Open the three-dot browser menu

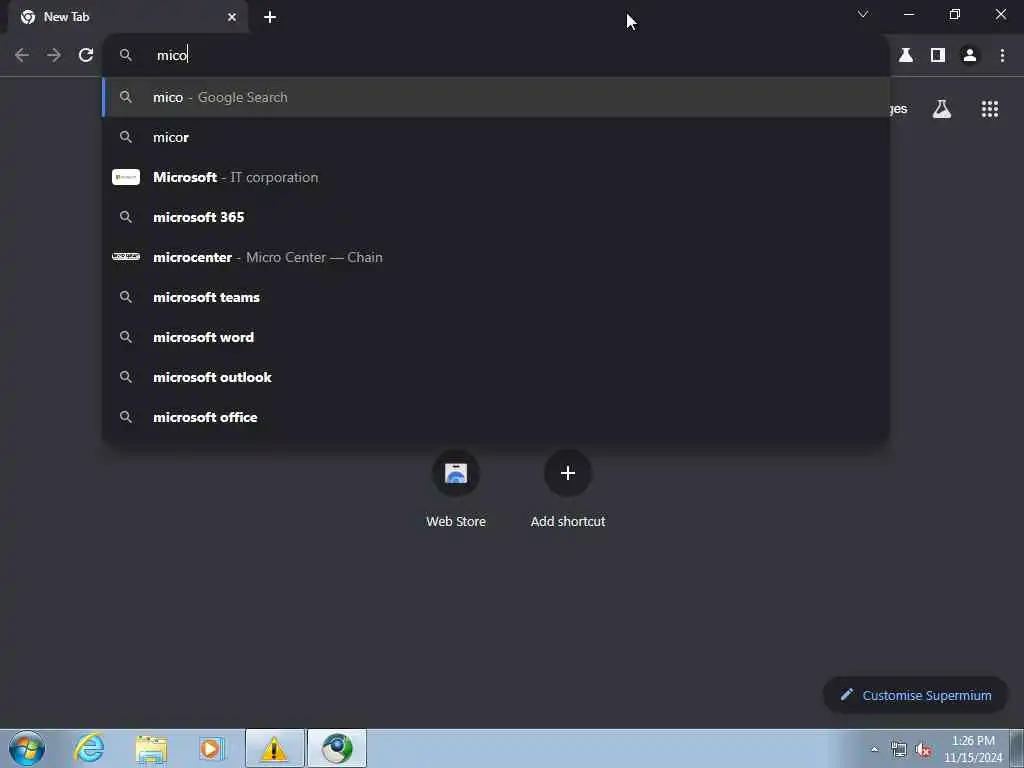pyautogui.click(x=1002, y=56)
